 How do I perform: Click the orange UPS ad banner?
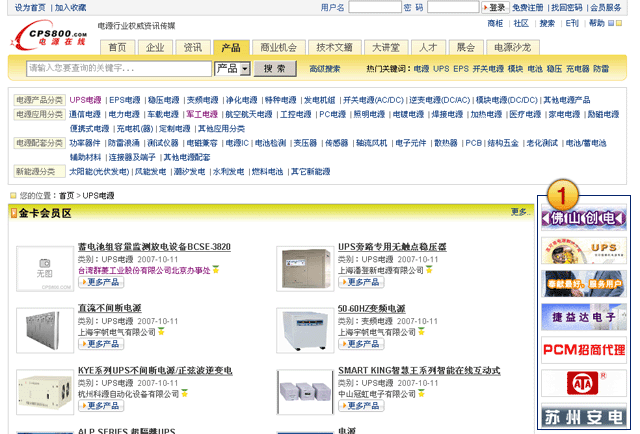585,250
